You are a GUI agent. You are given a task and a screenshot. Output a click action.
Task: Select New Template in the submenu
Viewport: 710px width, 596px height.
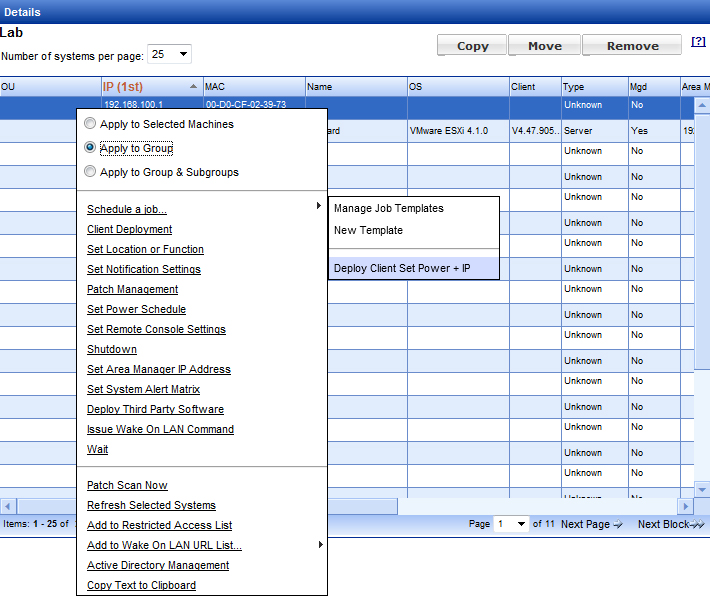(x=368, y=230)
